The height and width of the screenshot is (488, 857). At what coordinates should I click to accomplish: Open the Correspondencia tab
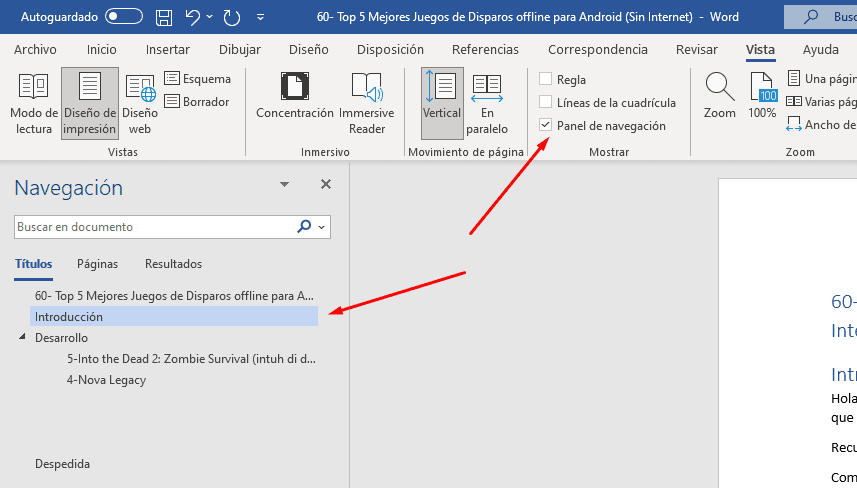[598, 50]
